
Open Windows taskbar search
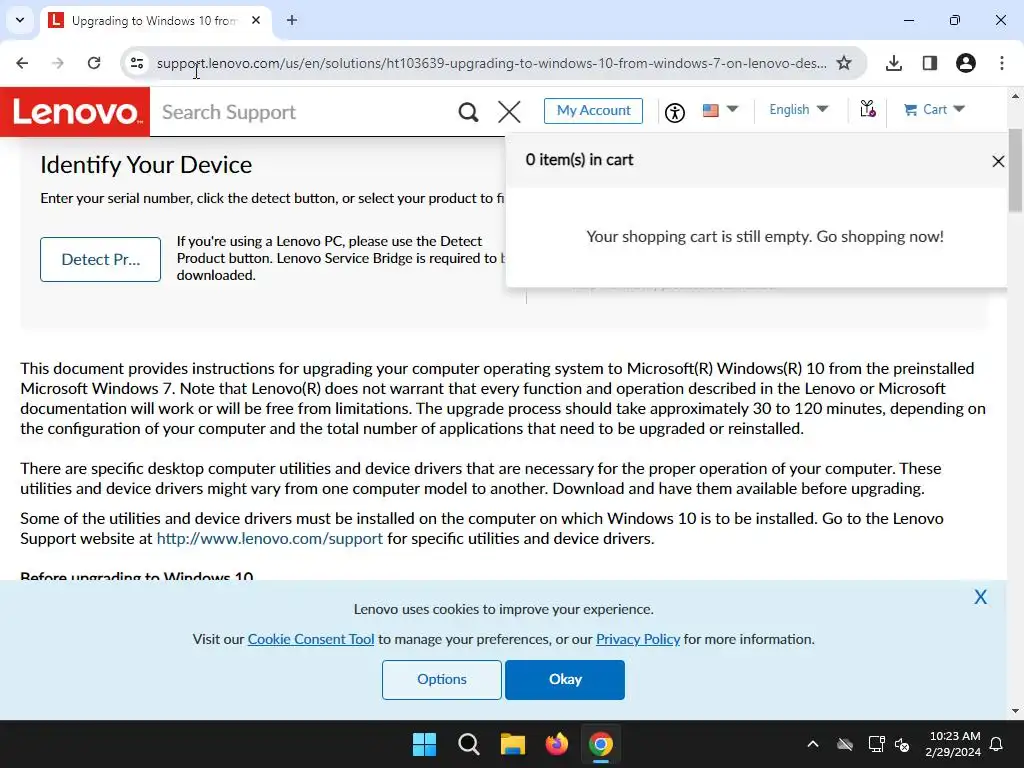coord(469,744)
